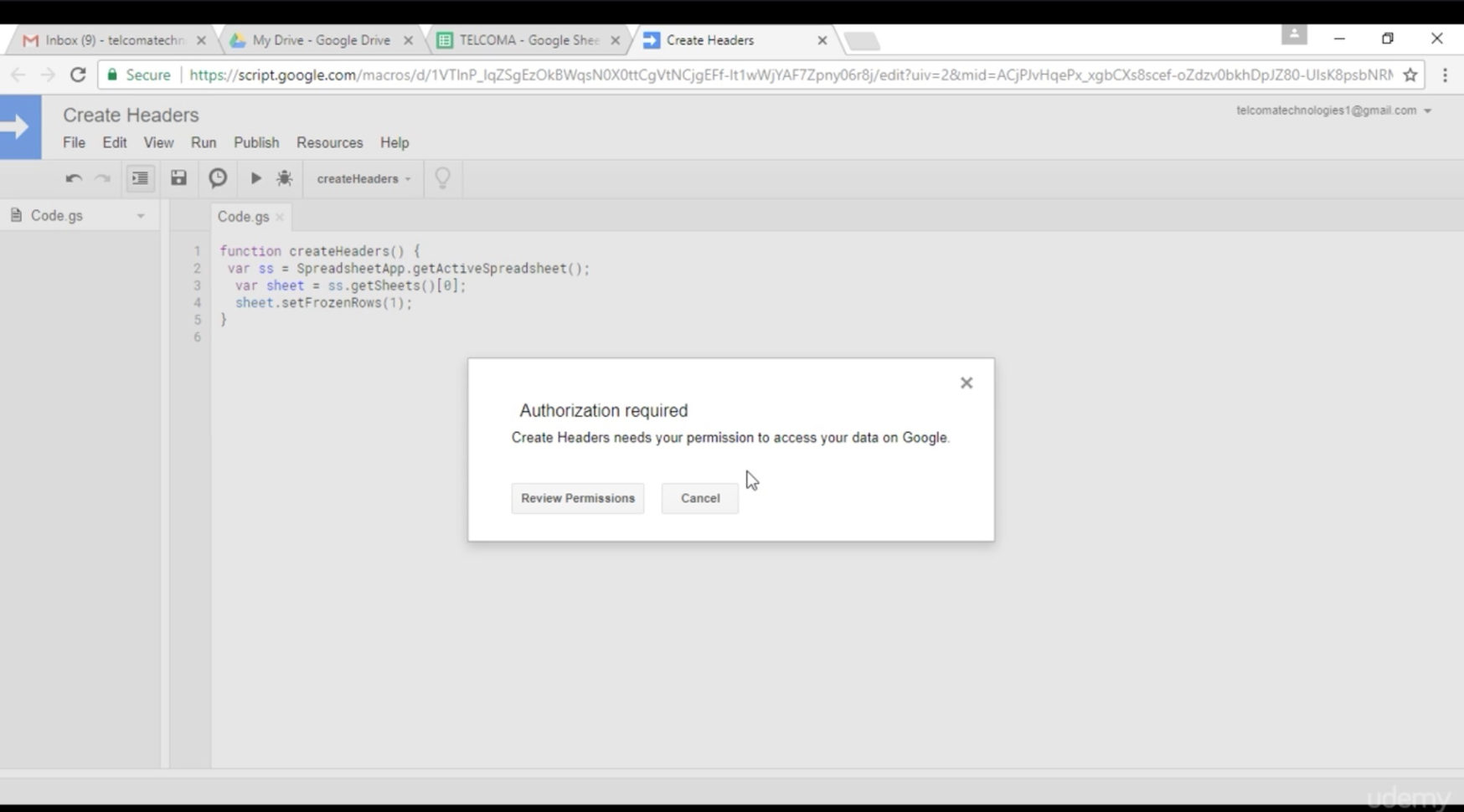Undo the last edit with the undo arrow

point(72,178)
